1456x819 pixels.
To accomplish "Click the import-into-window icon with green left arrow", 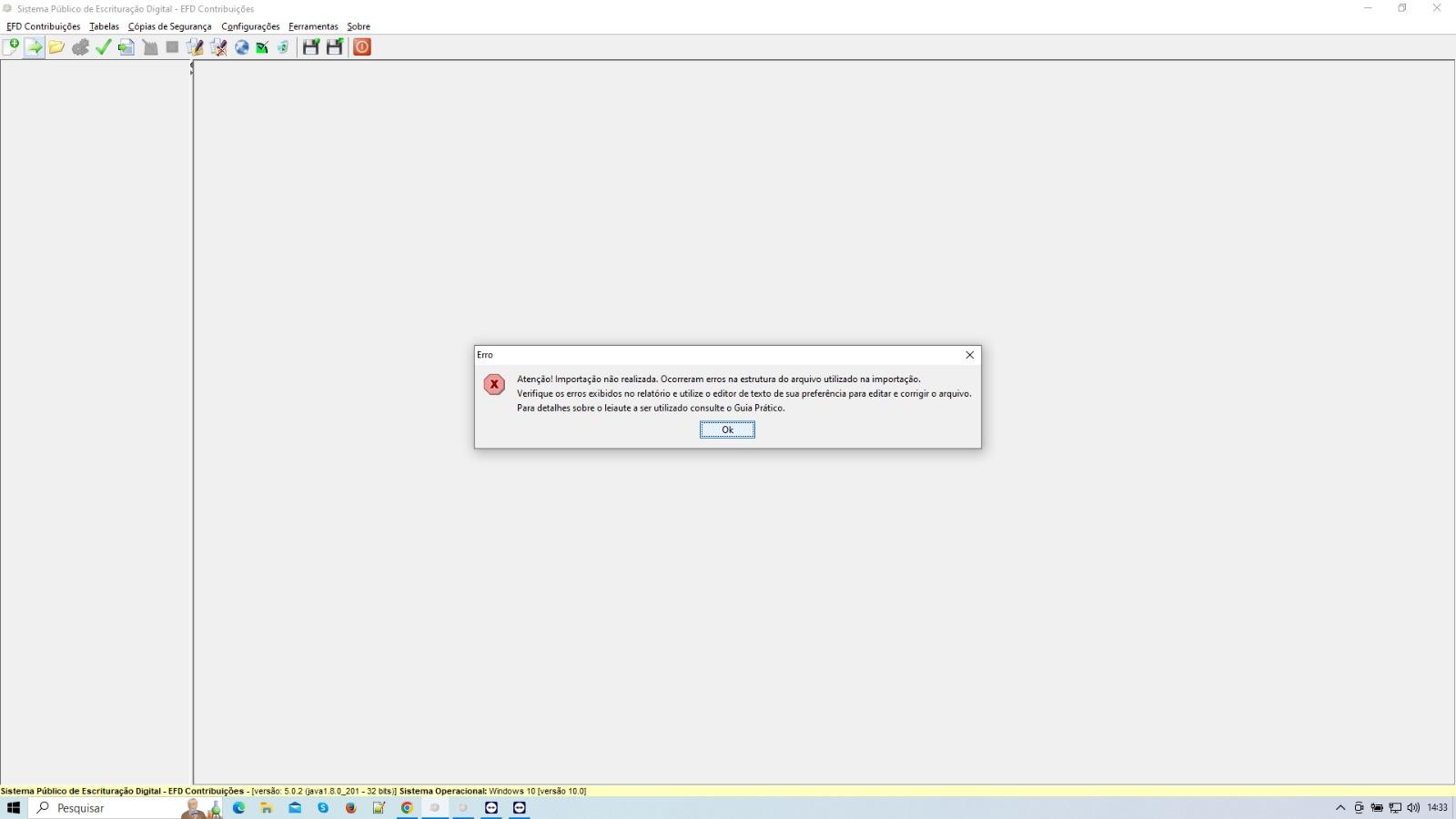I will (x=126, y=47).
